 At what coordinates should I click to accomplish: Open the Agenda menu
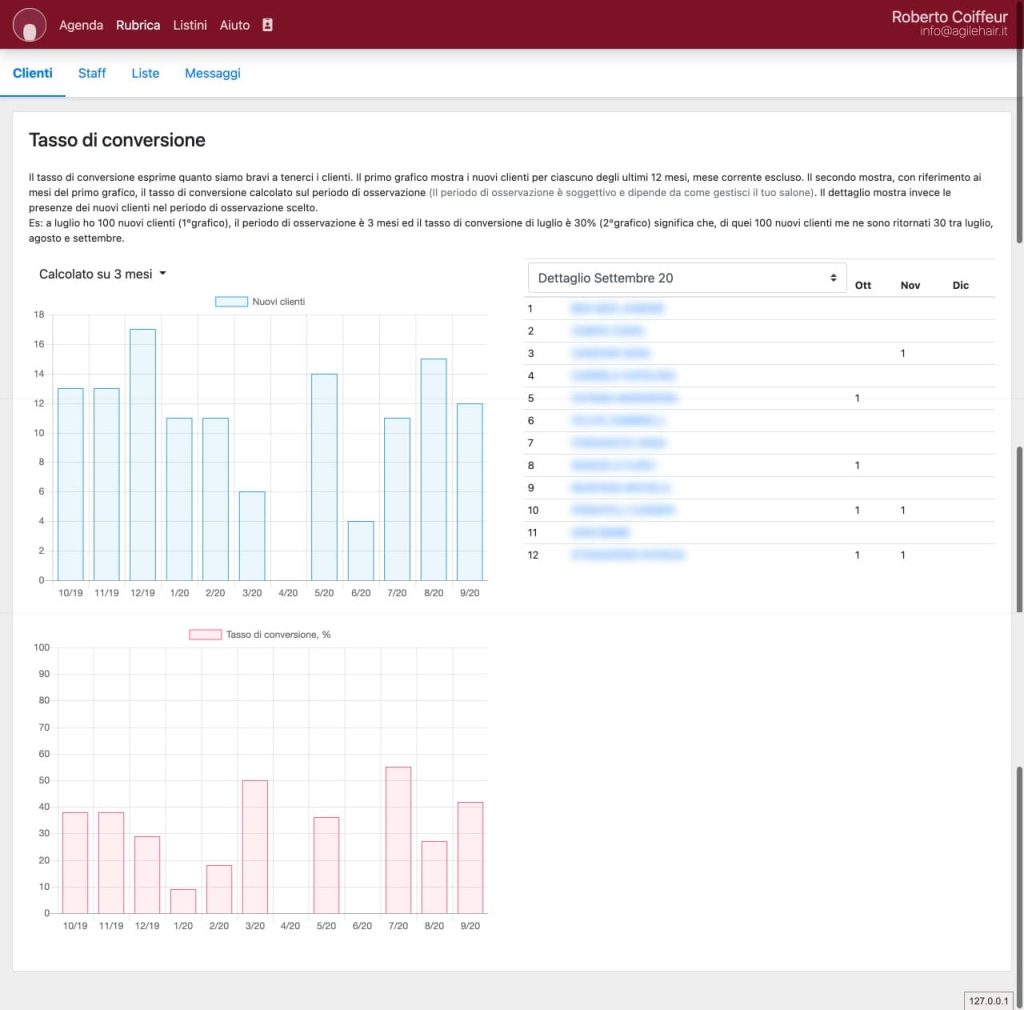(81, 25)
